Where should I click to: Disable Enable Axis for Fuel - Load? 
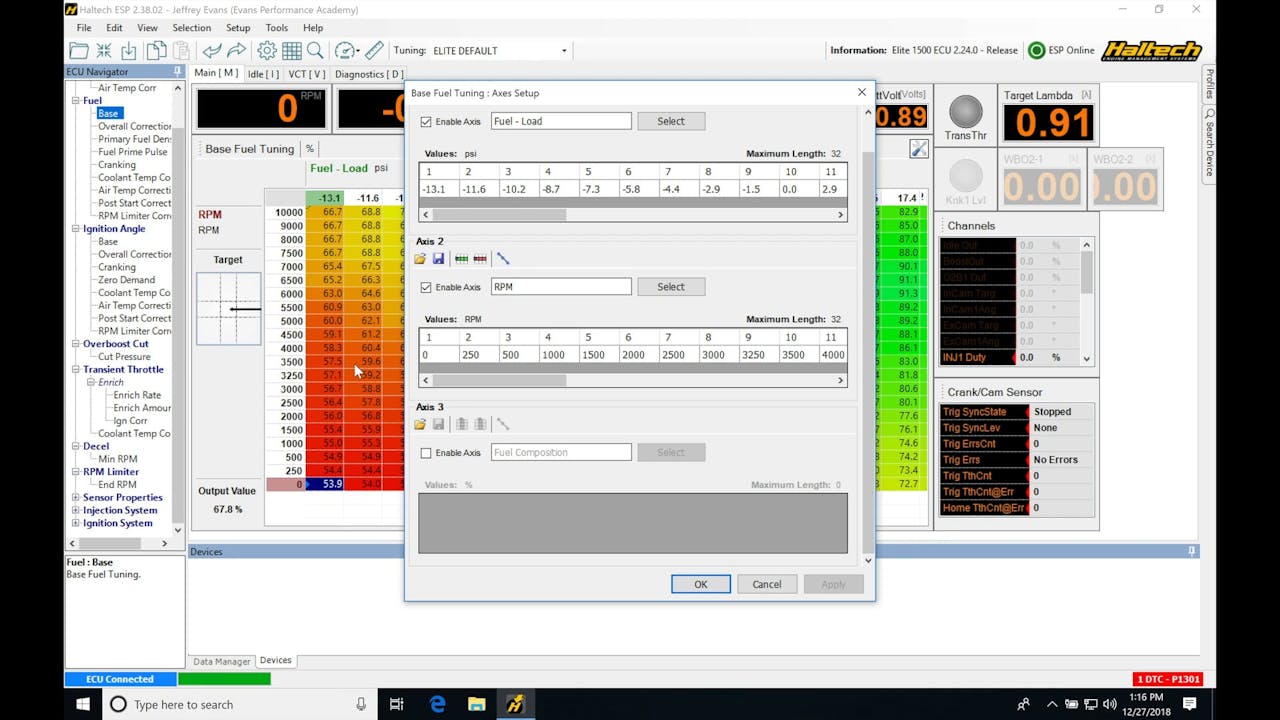[426, 121]
